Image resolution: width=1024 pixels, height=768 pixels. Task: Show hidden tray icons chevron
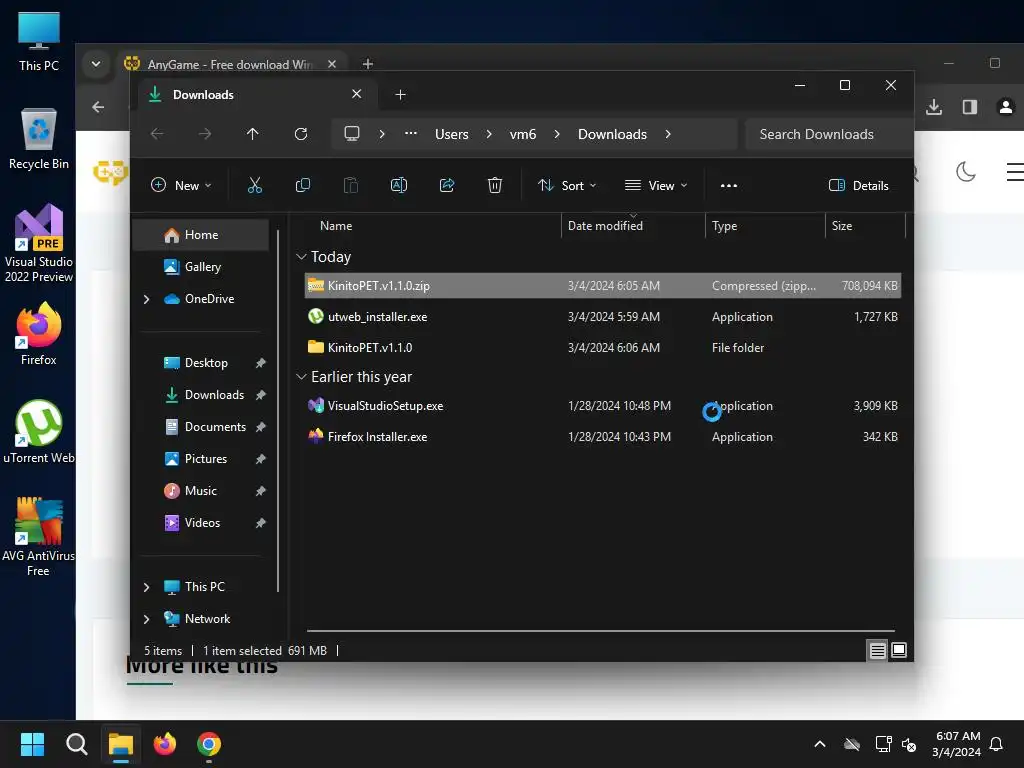[x=820, y=744]
